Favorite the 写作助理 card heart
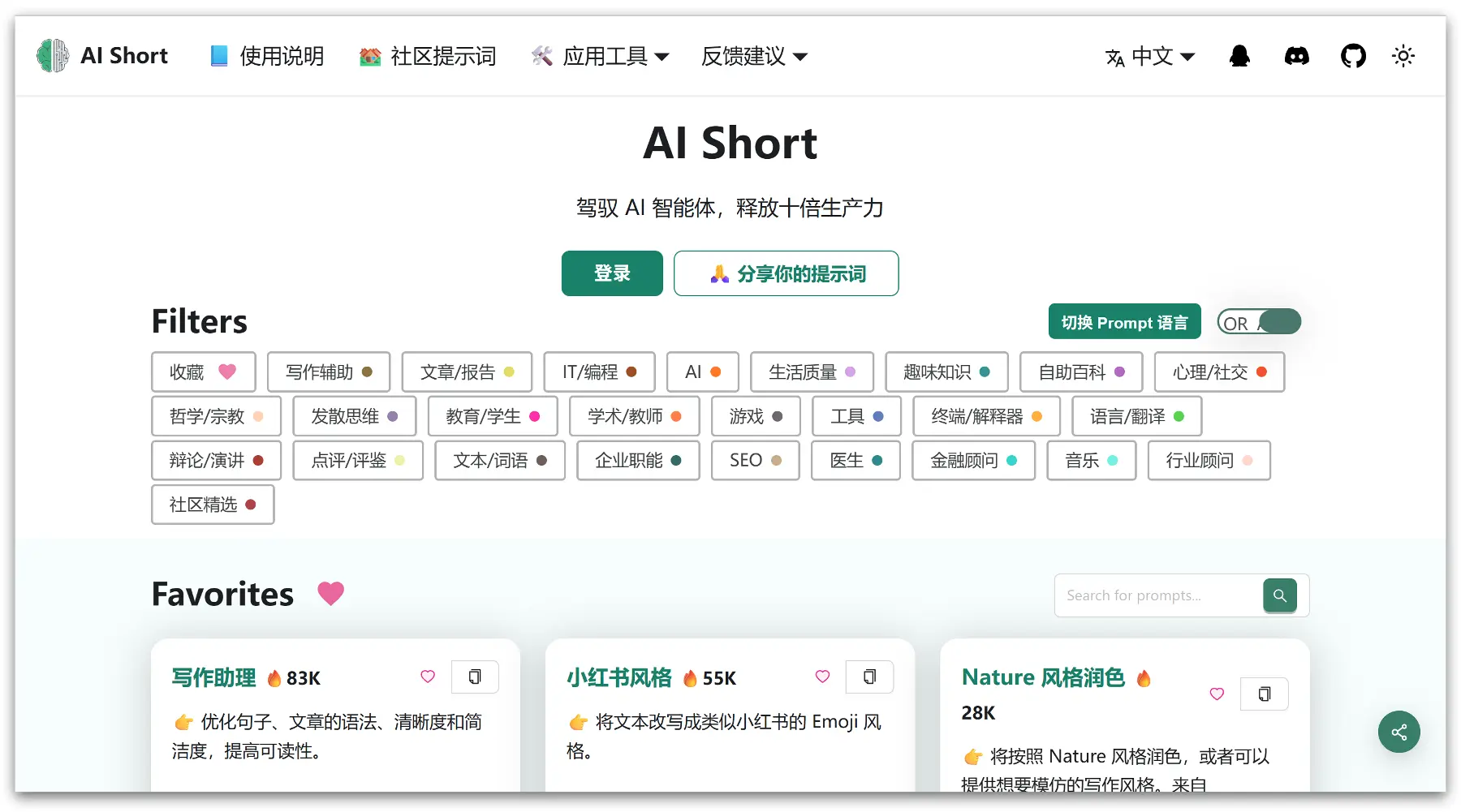1461x812 pixels. pos(428,677)
